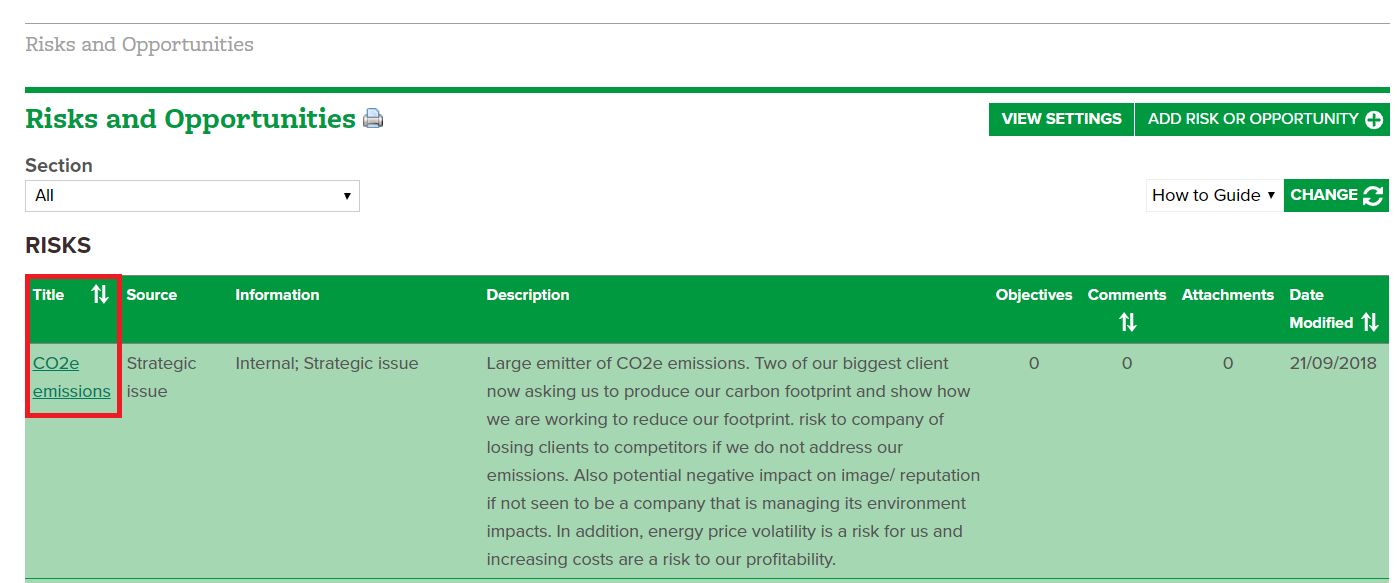This screenshot has height=583, width=1398.
Task: Click the Information column header
Action: (277, 295)
